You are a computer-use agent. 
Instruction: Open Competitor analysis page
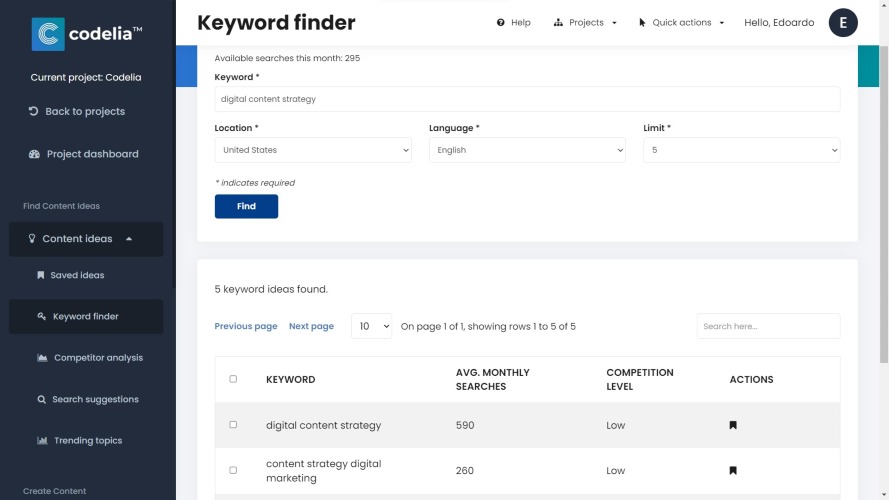pyautogui.click(x=97, y=358)
